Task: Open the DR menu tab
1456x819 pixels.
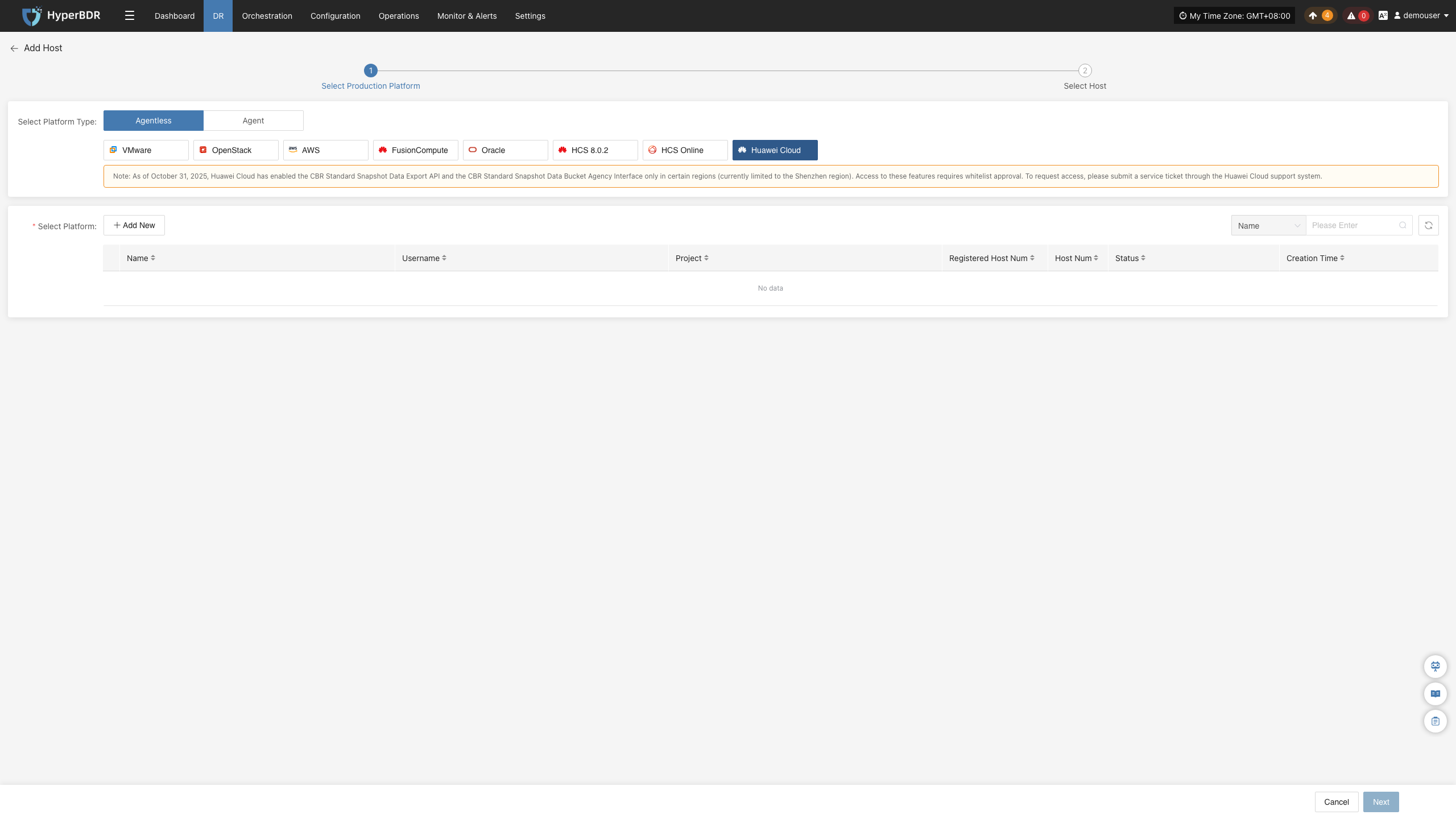Action: click(218, 16)
